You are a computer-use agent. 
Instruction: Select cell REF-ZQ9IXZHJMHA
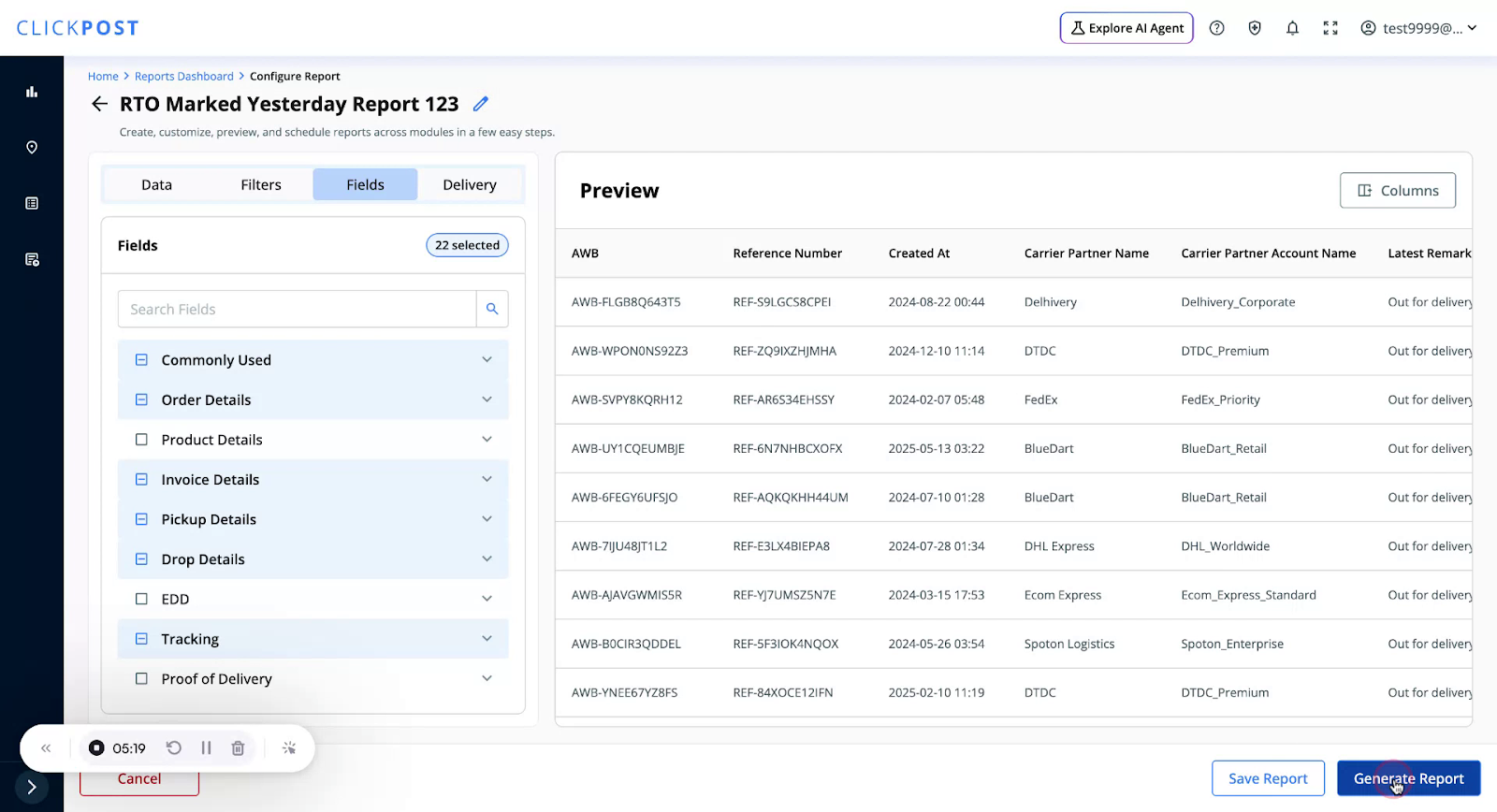tap(785, 351)
